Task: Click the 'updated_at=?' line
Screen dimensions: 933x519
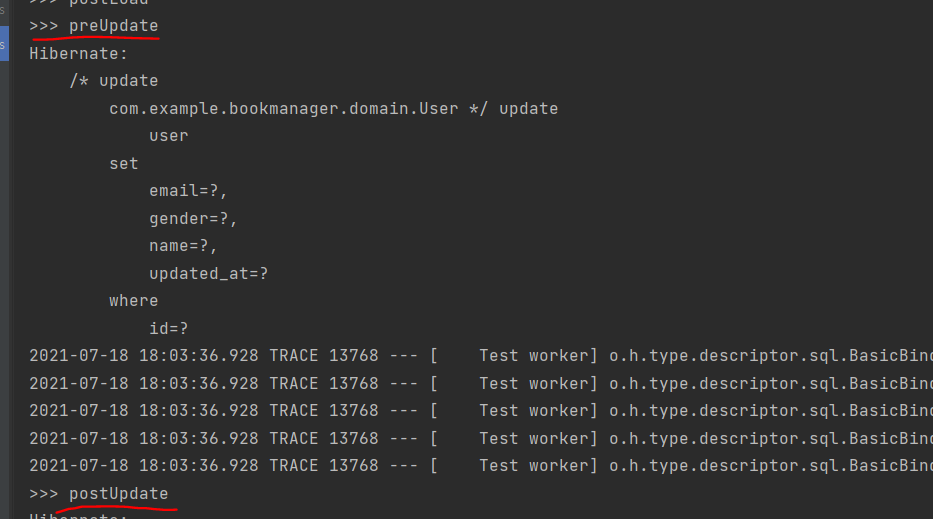Action: 209,274
